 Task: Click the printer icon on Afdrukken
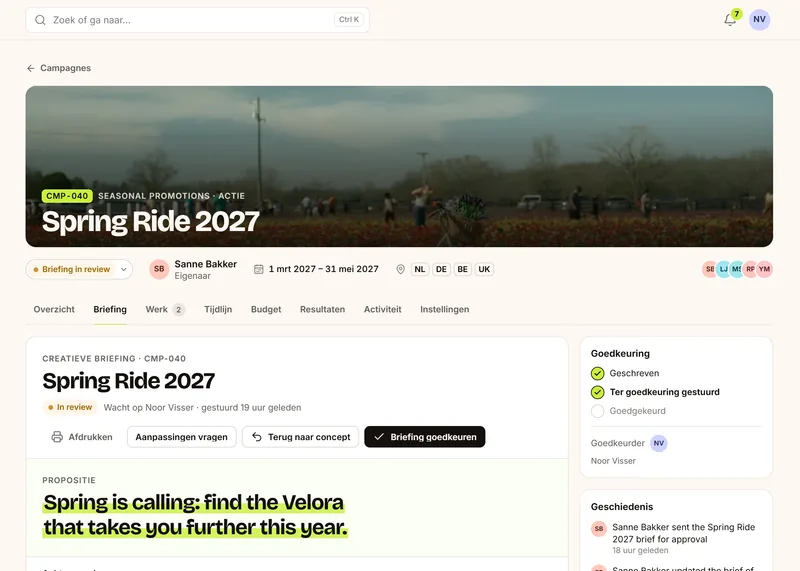point(57,437)
